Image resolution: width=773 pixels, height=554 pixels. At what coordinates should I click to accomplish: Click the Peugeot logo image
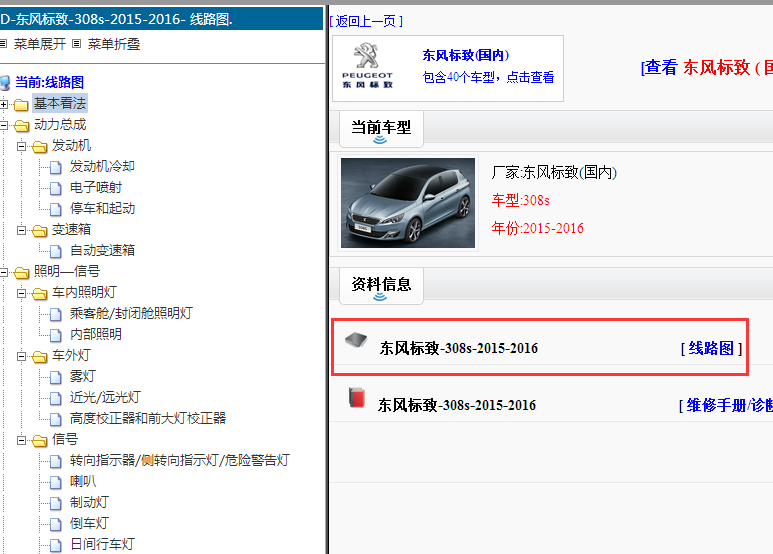click(x=367, y=67)
